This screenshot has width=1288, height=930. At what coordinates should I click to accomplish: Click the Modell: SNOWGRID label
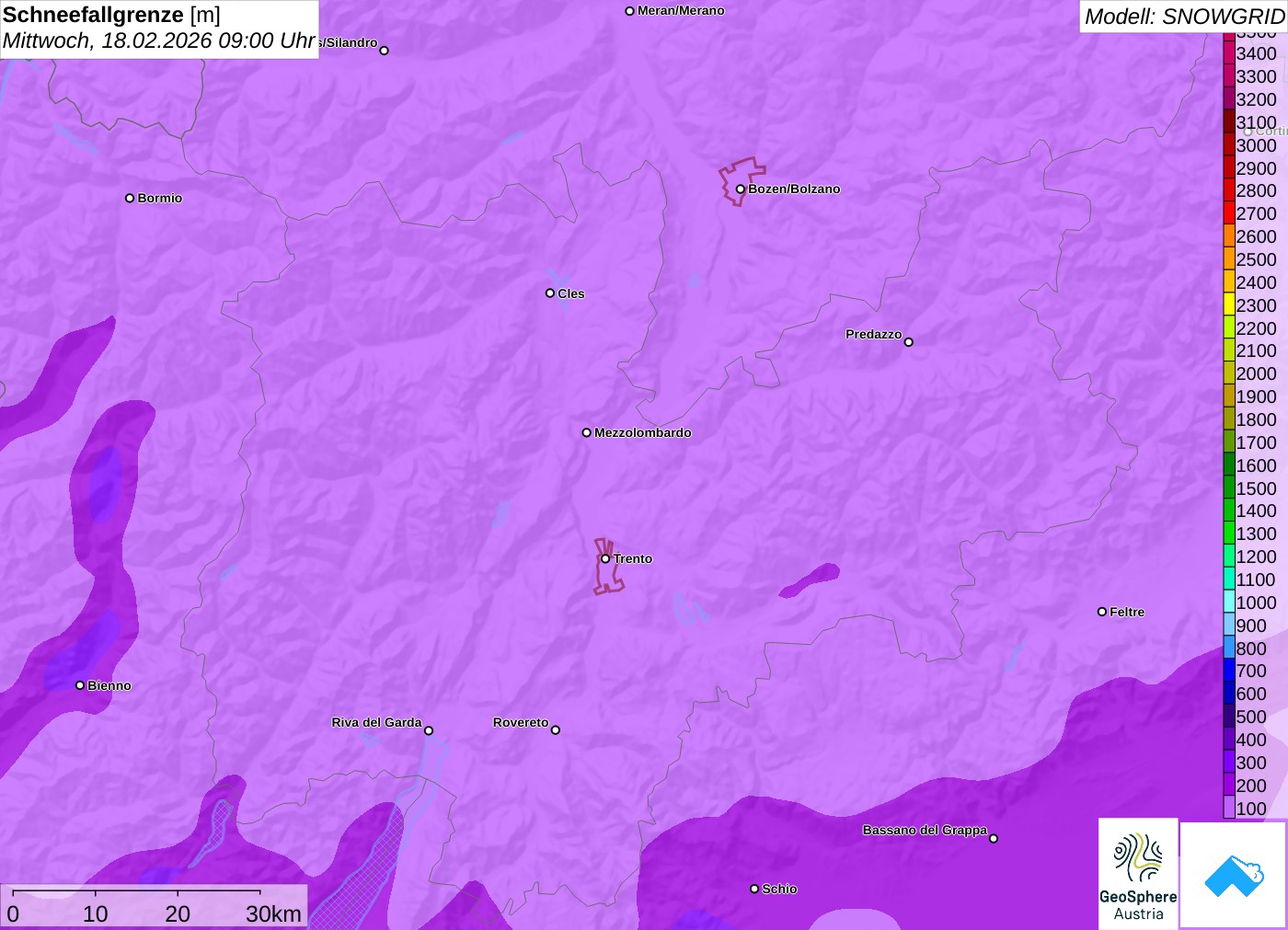click(1184, 17)
